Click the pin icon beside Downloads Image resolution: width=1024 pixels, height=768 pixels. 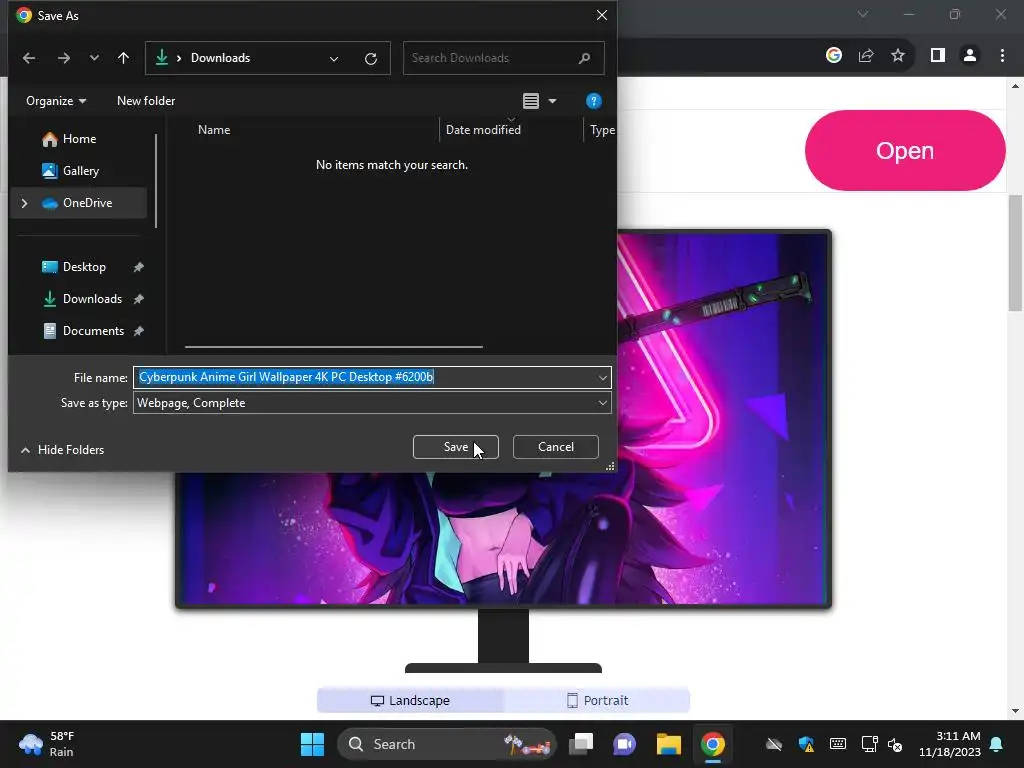[x=138, y=298]
